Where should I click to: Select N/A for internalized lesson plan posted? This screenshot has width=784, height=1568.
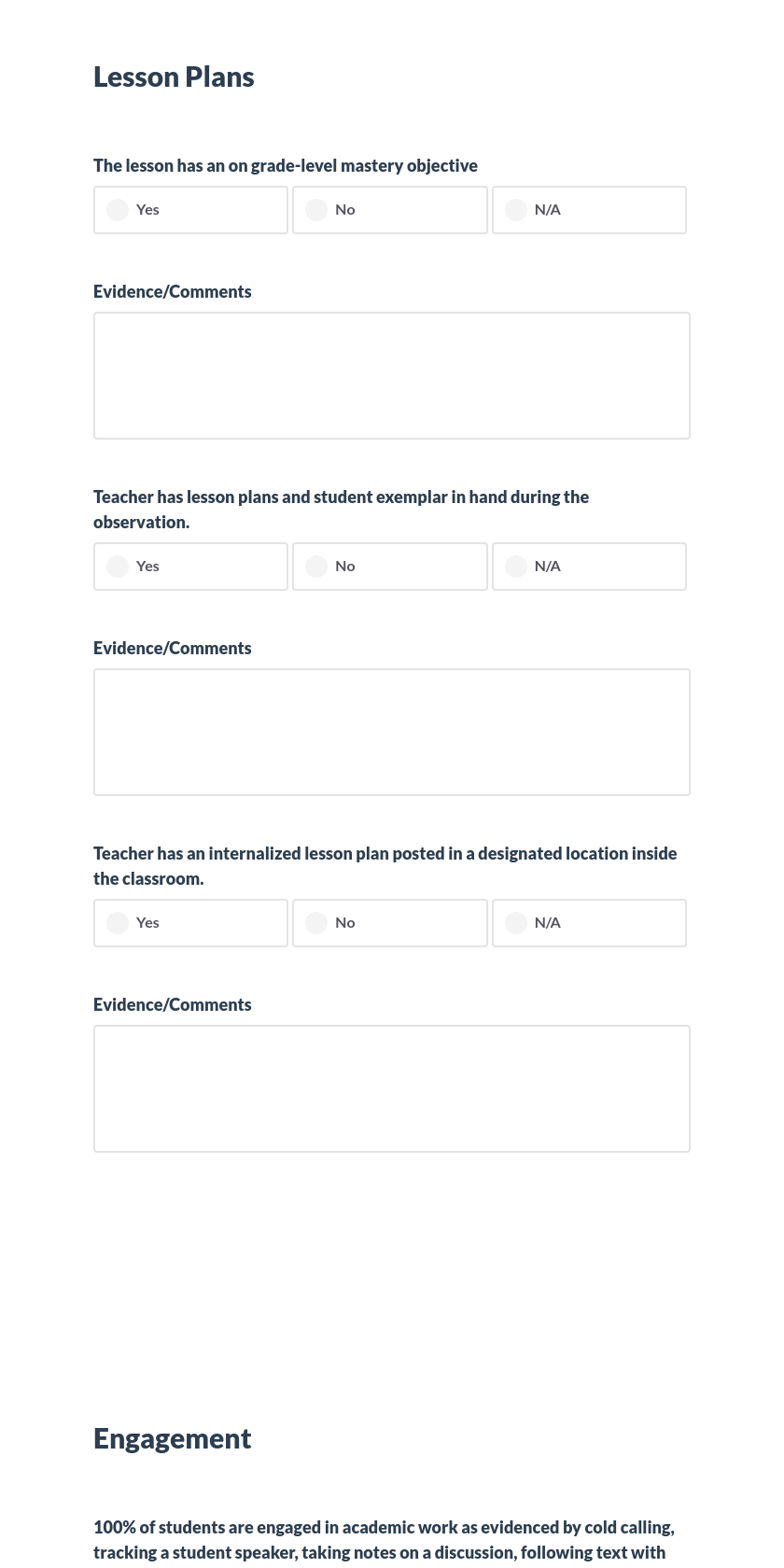click(x=516, y=923)
